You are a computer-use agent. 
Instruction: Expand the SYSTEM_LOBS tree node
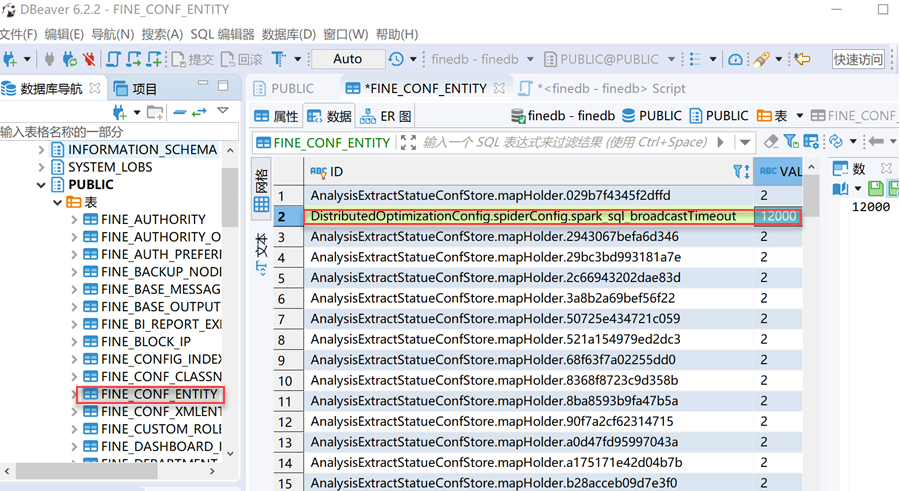41,167
